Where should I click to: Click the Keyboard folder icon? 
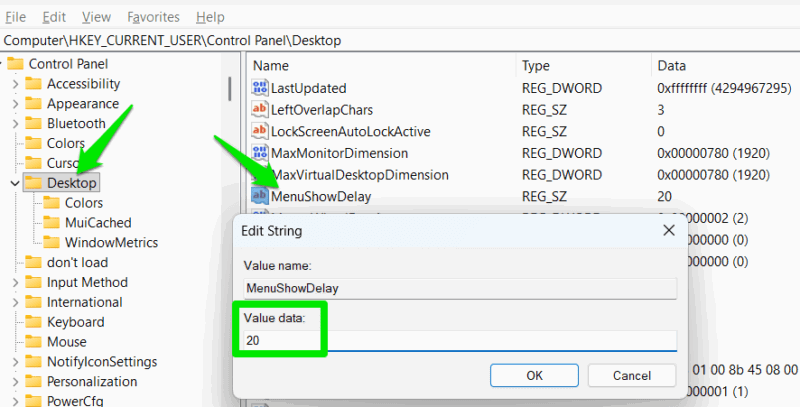[33, 322]
